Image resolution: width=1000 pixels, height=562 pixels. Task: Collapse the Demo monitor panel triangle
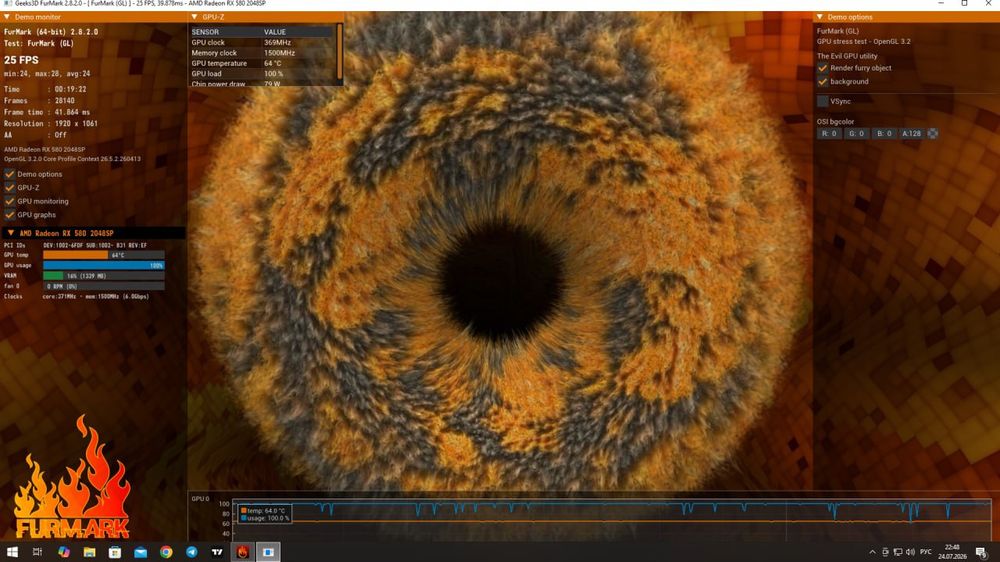(x=7, y=17)
